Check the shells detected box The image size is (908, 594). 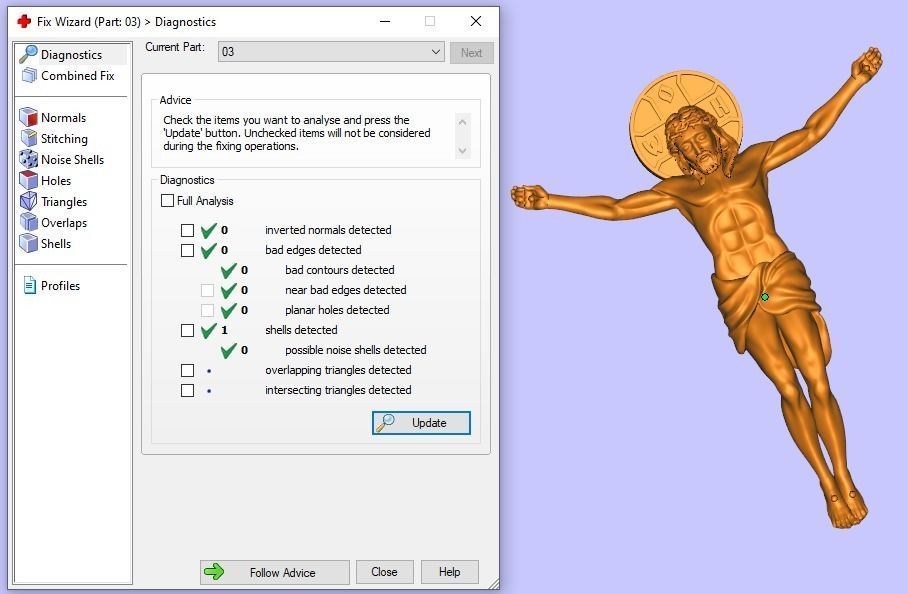coord(187,330)
